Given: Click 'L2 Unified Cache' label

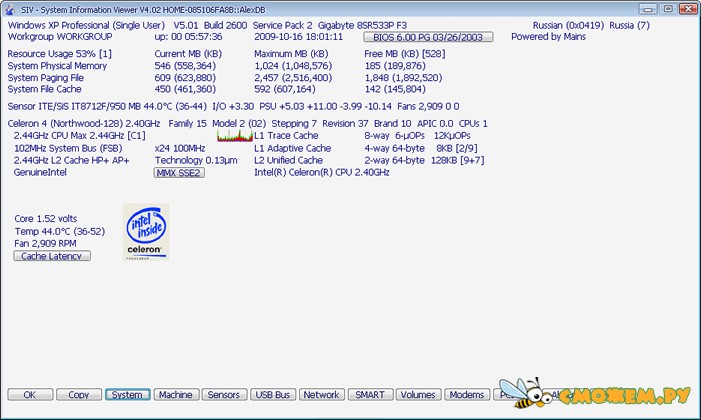Looking at the screenshot, I should click(288, 160).
